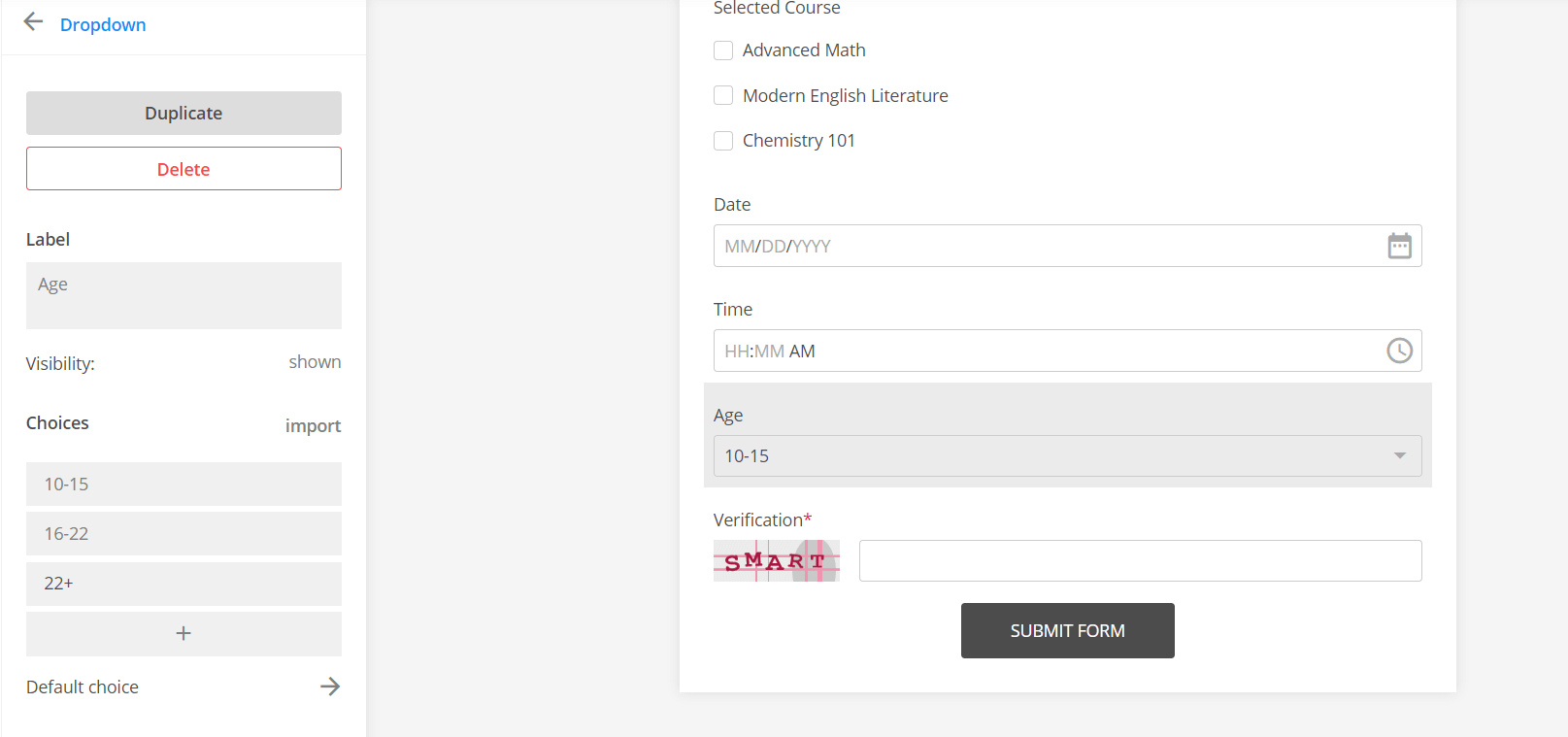The width and height of the screenshot is (1568, 737).
Task: Open Default choice settings via arrow icon
Action: [x=330, y=687]
